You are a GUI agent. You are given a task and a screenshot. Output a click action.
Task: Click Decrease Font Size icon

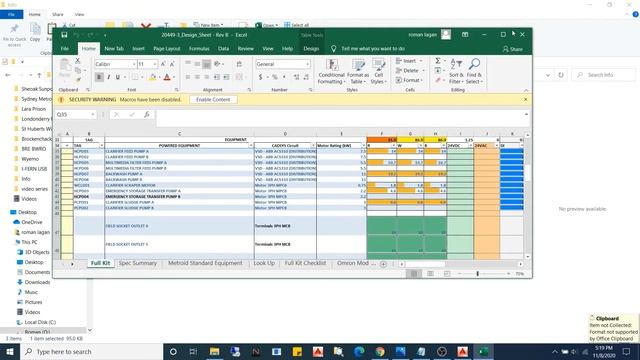tap(172, 64)
